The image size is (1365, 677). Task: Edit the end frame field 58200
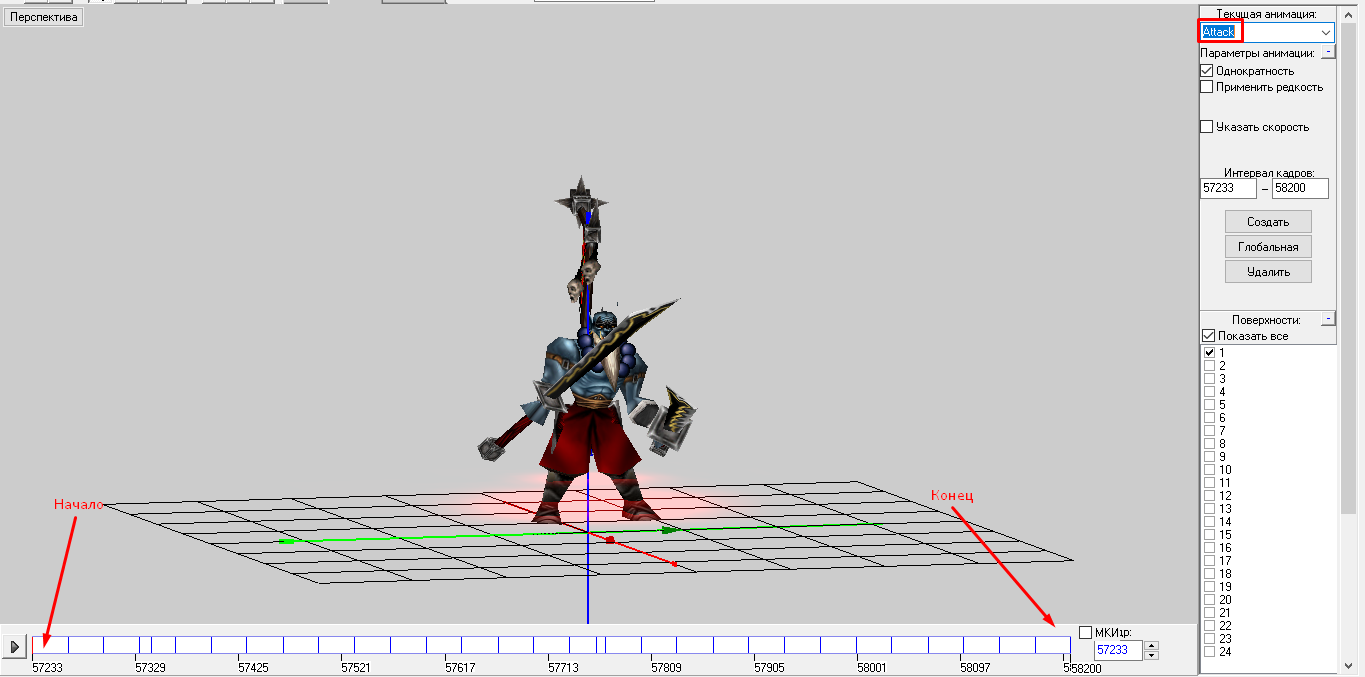click(1300, 188)
